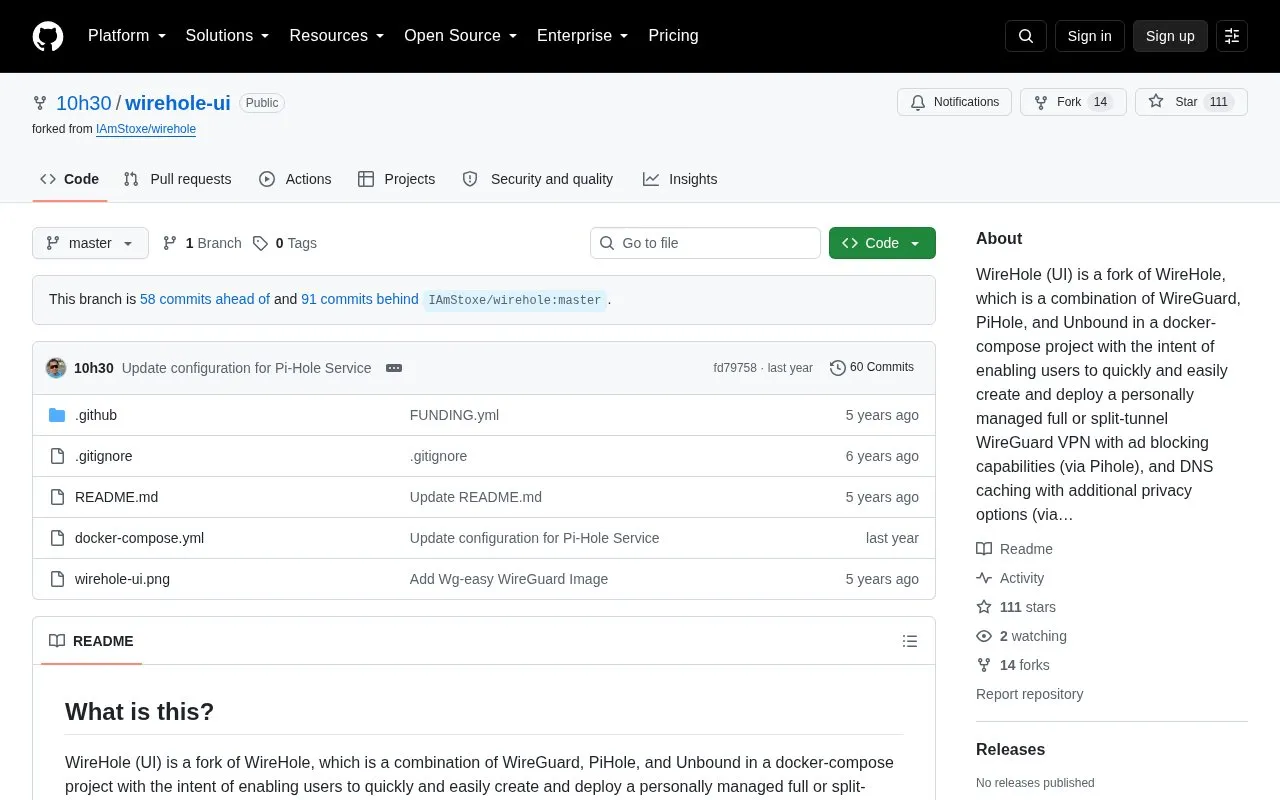View the 14 forks link
This screenshot has height=800, width=1280.
pos(1013,665)
